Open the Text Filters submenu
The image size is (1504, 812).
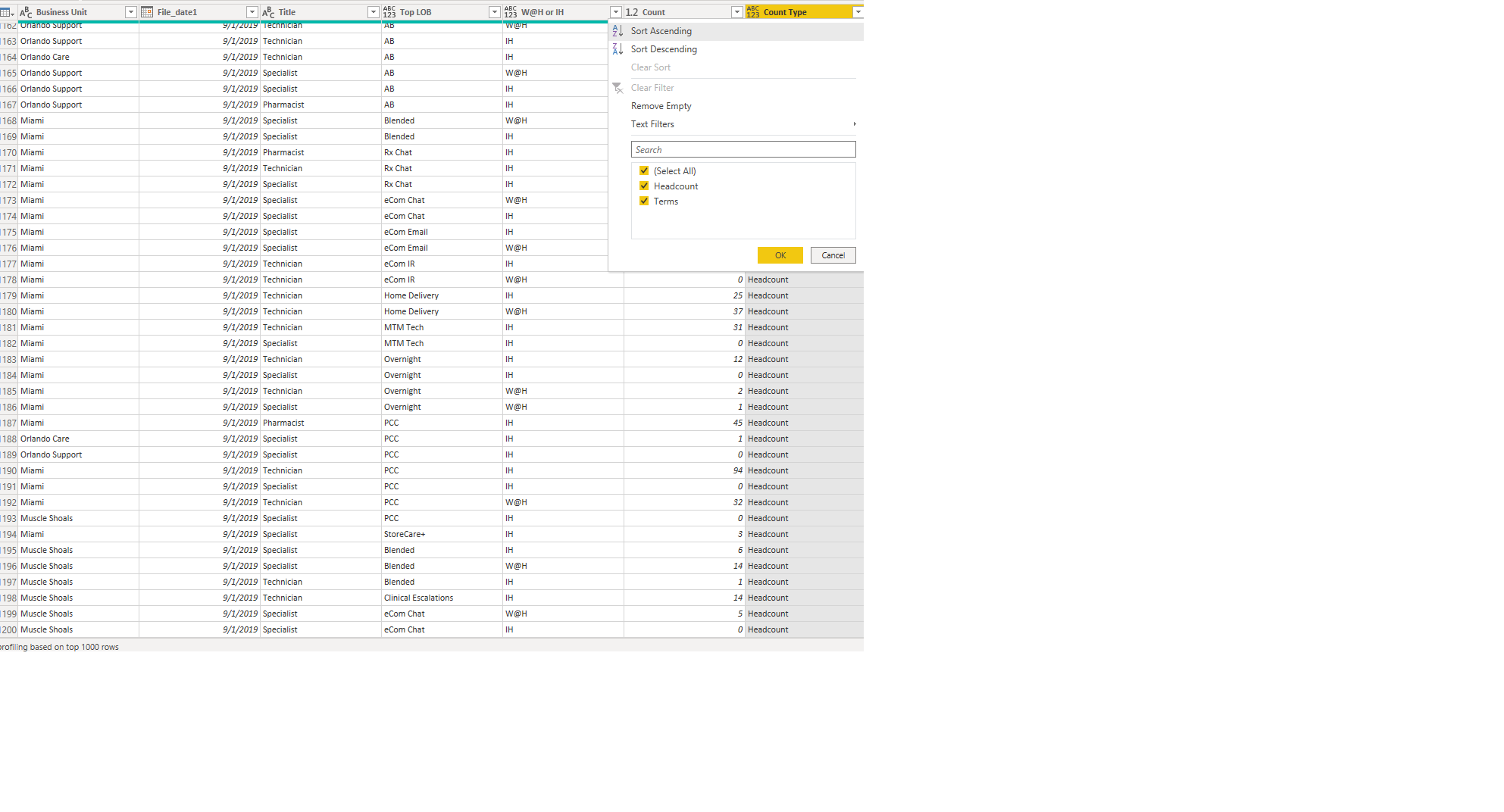(736, 124)
